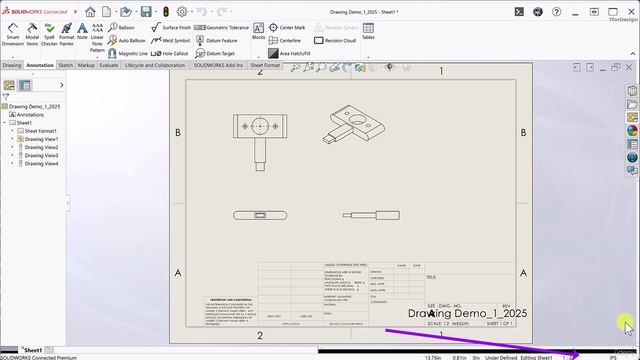Viewport: 640px width, 360px height.
Task: Show the FeatureManager design tree tab
Action: pos(9,85)
